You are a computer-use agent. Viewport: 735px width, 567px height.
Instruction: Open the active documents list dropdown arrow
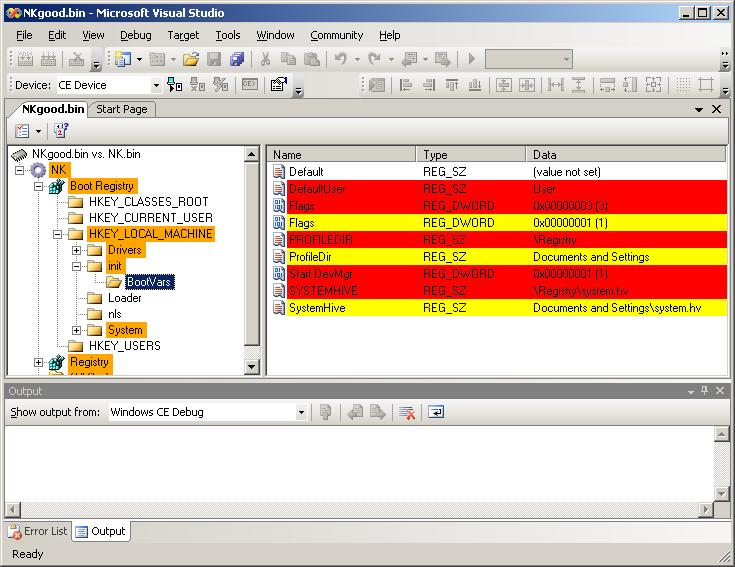[x=699, y=110]
